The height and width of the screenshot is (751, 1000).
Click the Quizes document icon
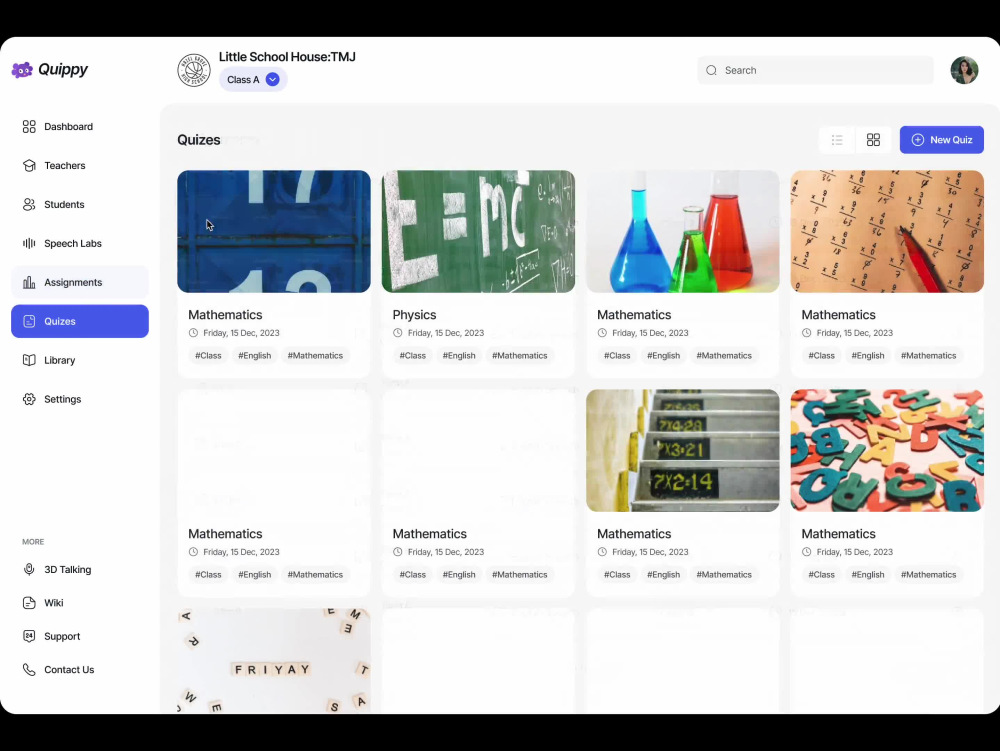click(29, 321)
